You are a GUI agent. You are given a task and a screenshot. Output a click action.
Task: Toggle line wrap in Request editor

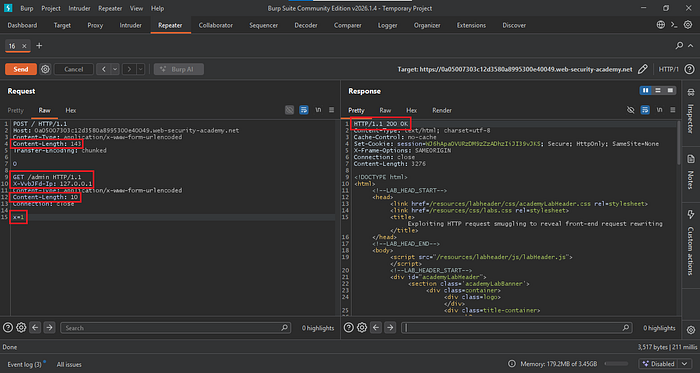(304, 110)
